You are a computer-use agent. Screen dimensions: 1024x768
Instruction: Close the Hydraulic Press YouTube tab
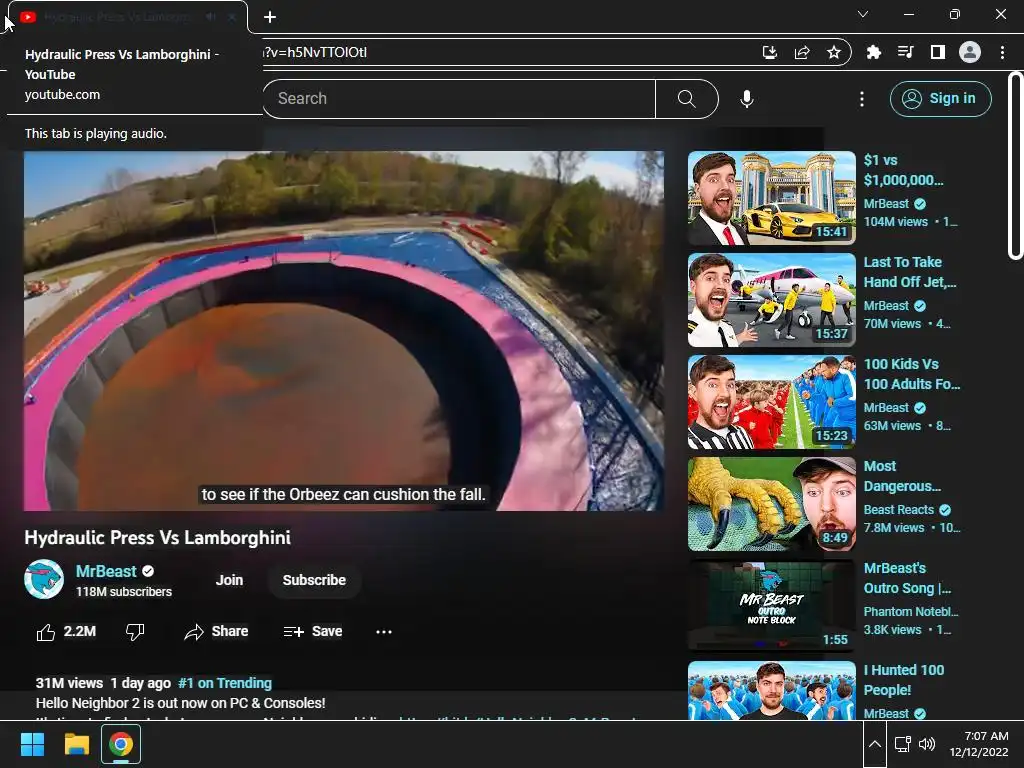click(232, 17)
